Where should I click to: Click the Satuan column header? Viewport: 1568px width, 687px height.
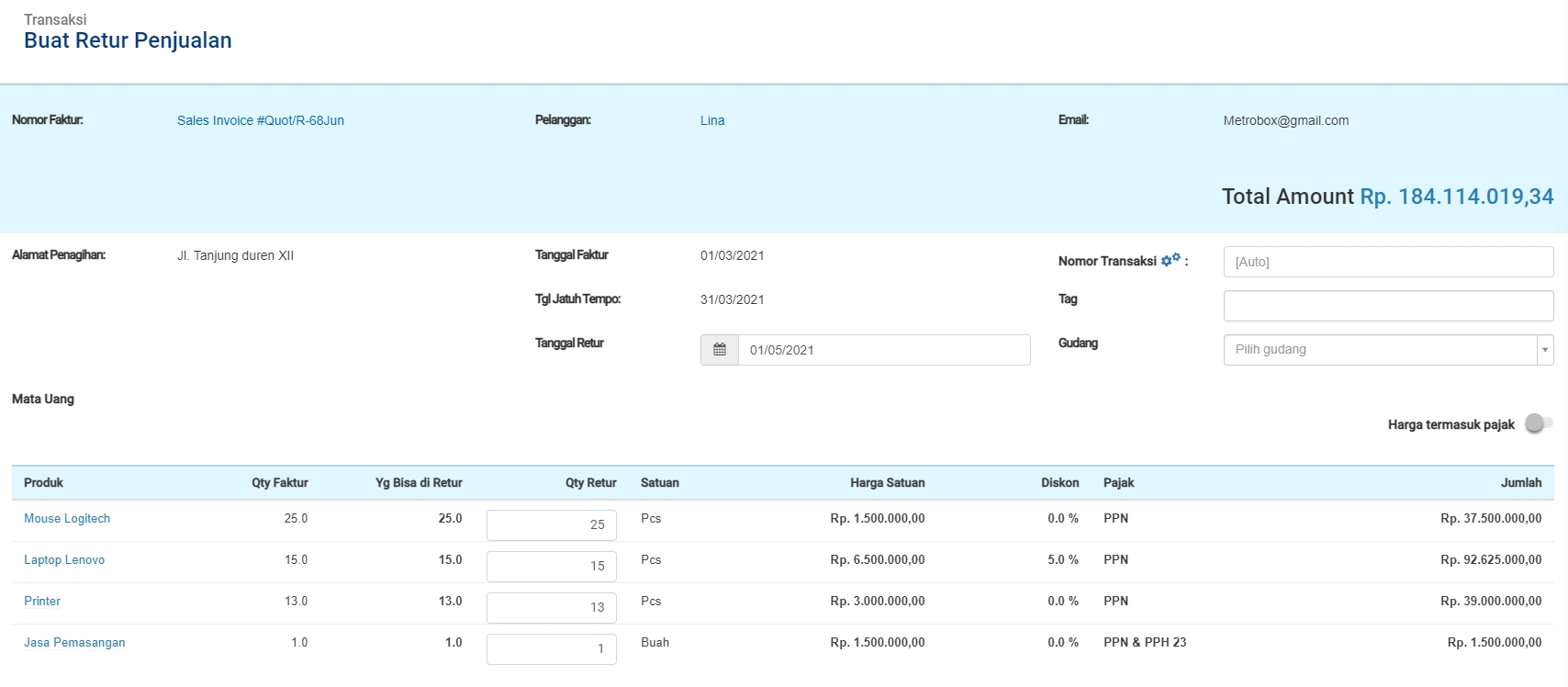point(660,483)
